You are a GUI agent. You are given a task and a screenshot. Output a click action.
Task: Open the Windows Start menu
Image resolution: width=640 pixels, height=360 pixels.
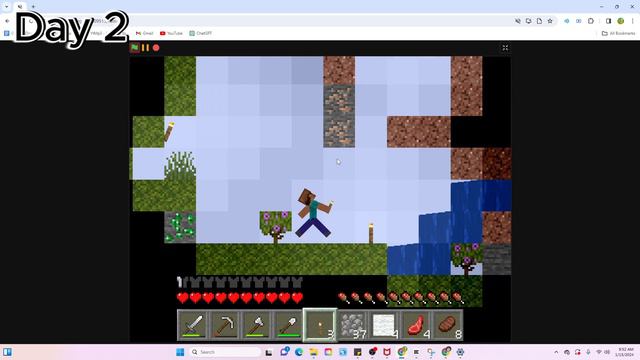pyautogui.click(x=180, y=352)
